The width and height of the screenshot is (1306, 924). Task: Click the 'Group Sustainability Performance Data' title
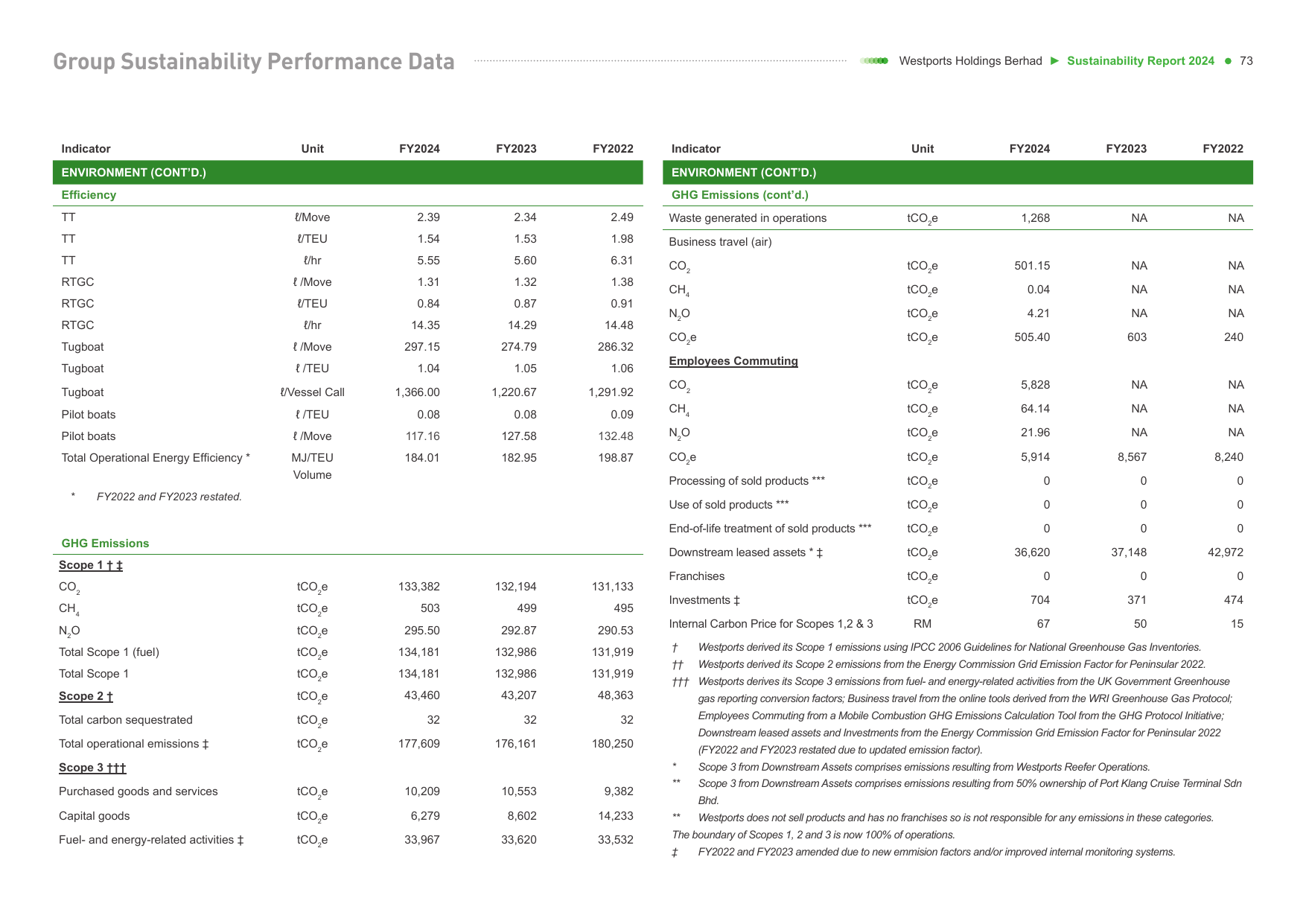point(254,61)
